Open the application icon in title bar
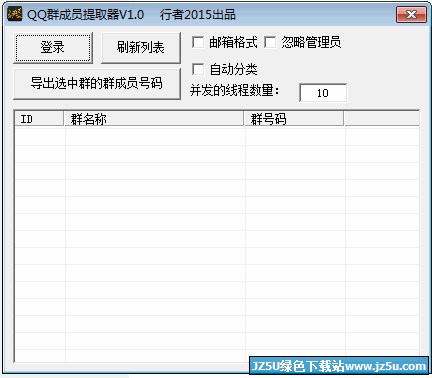Image resolution: width=432 pixels, height=378 pixels. pos(15,14)
